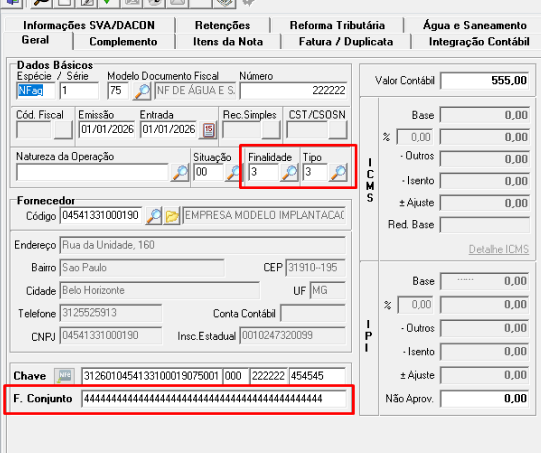Click the NFe icon beside Chave
Image resolution: width=541 pixels, height=453 pixels.
click(65, 376)
